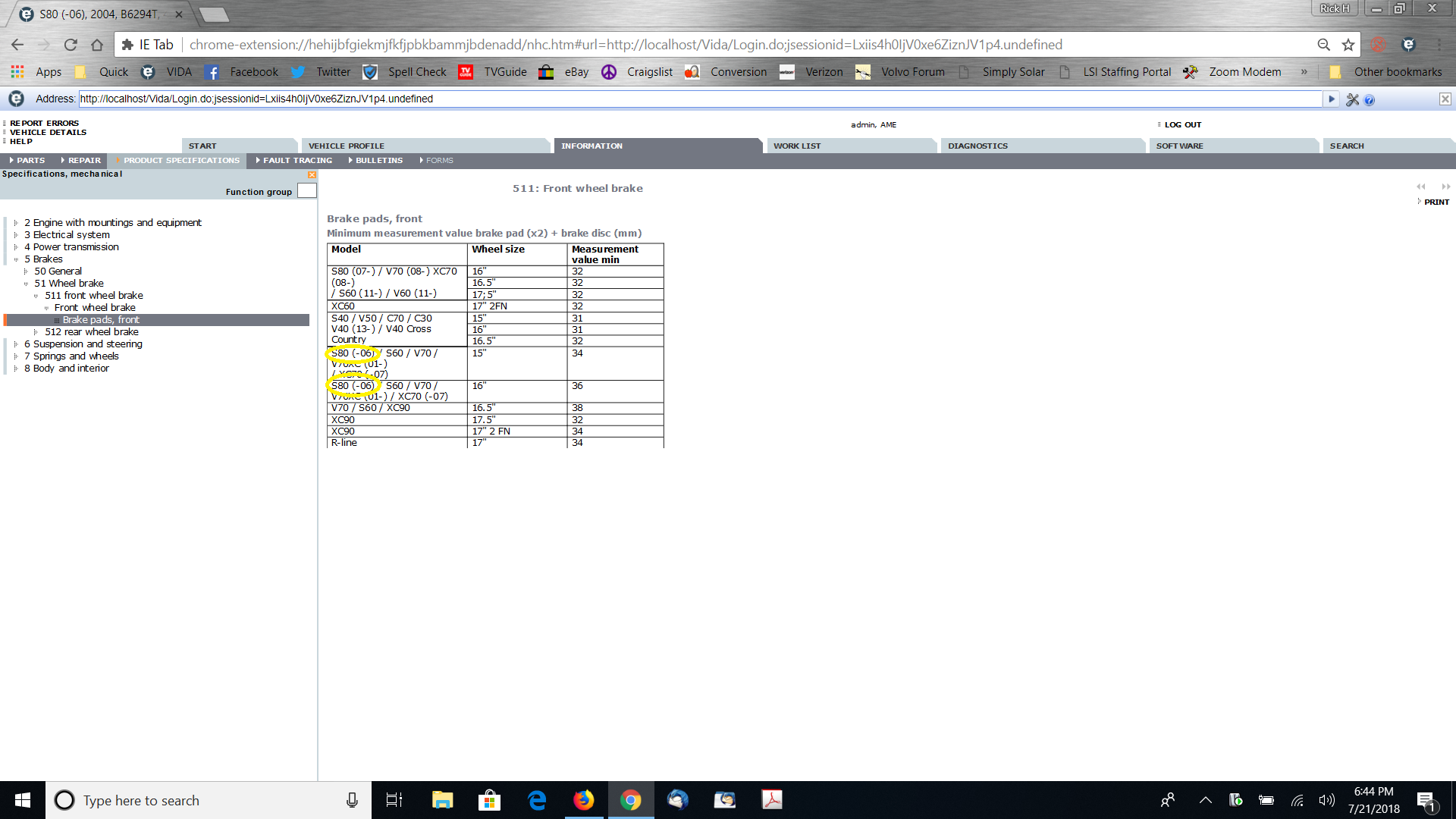Go to previous page double arrow
Image resolution: width=1456 pixels, height=819 pixels.
coord(1421,187)
